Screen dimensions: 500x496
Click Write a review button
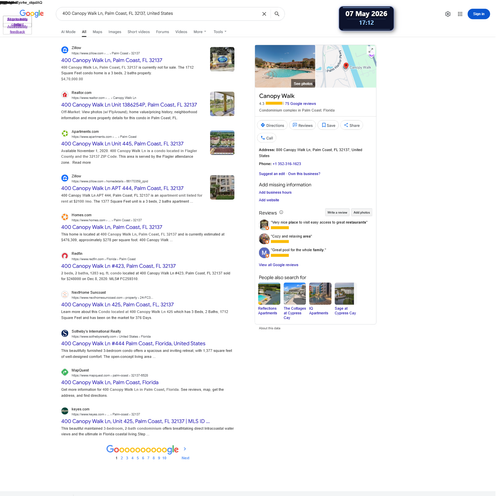[x=337, y=212]
